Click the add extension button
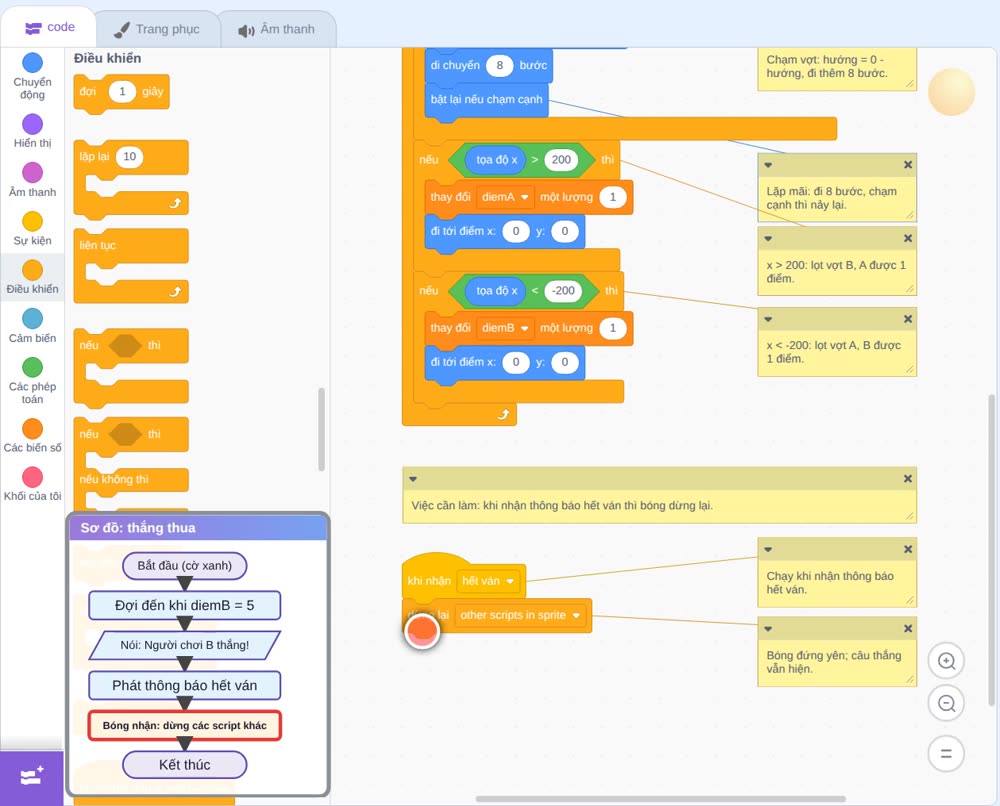 coord(32,777)
